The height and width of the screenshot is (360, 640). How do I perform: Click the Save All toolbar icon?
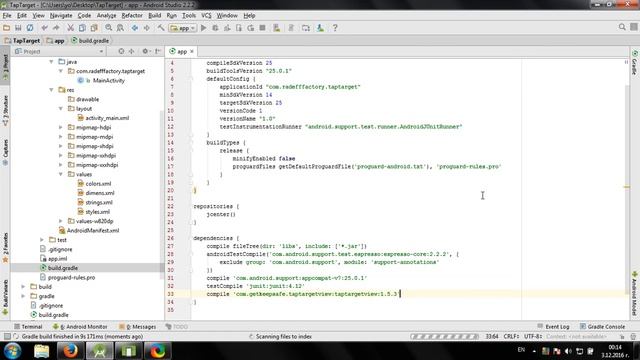pos(18,28)
